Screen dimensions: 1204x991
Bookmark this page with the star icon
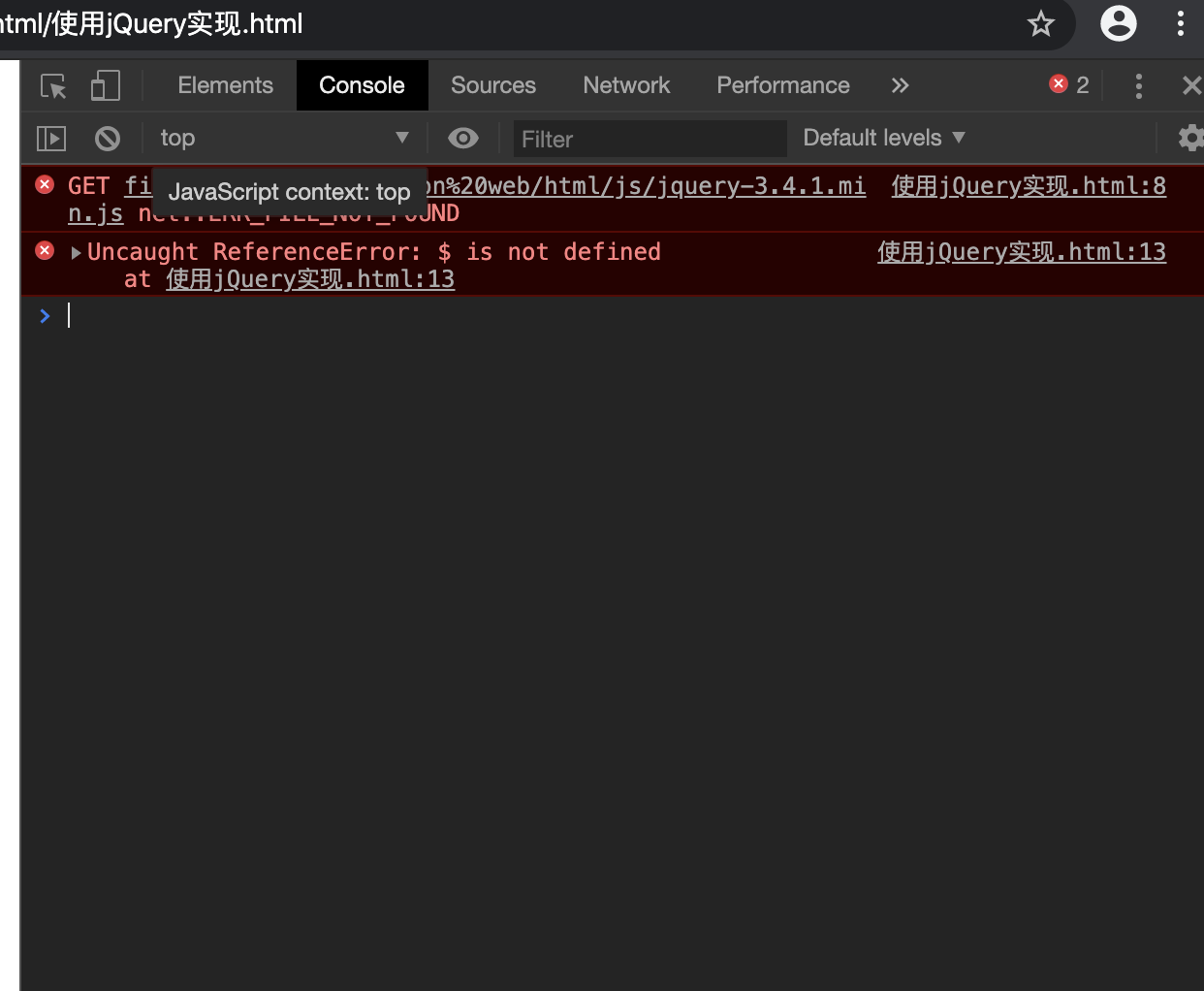click(x=1041, y=23)
